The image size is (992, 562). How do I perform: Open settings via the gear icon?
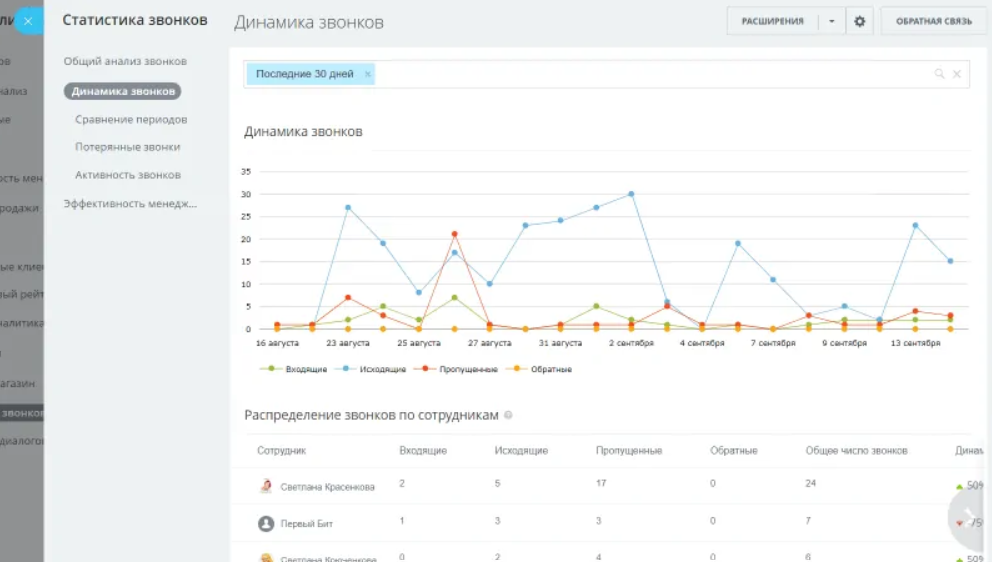(x=859, y=21)
